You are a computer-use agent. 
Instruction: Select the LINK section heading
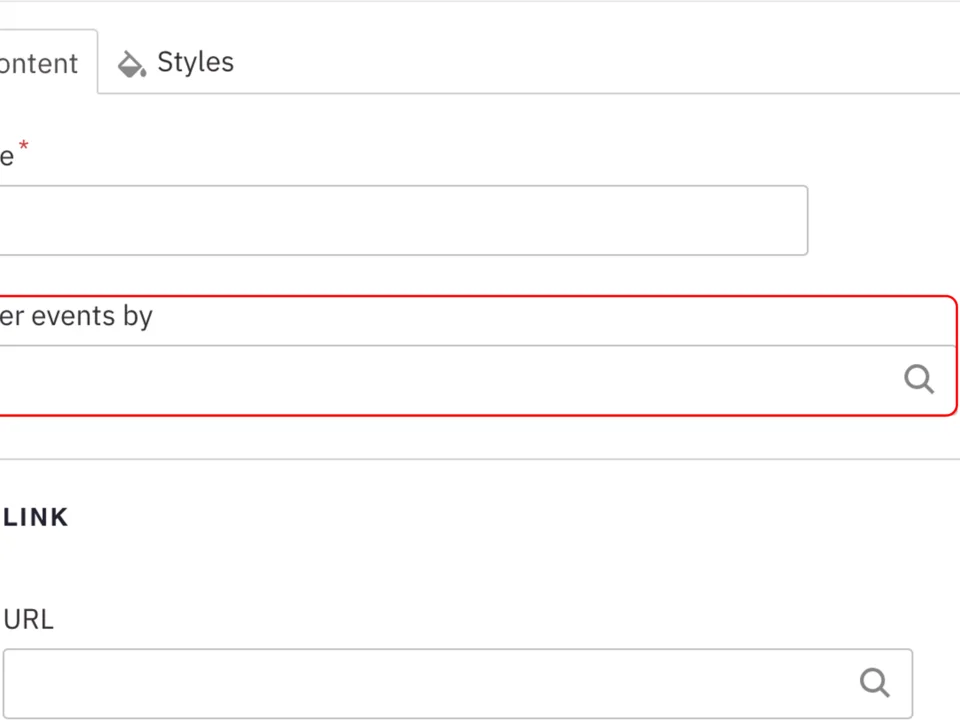pyautogui.click(x=35, y=517)
